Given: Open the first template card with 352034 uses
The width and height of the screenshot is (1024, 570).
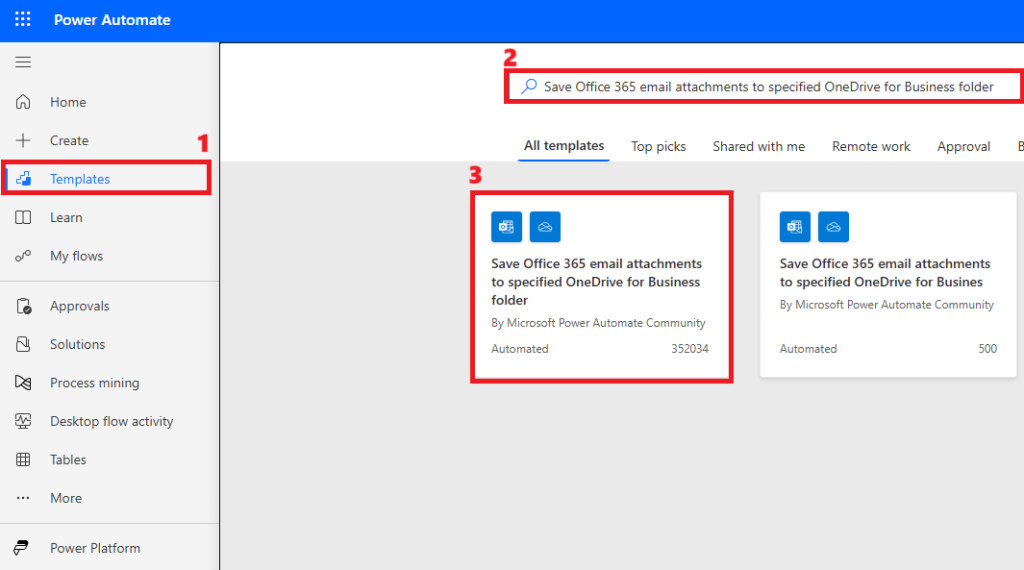Looking at the screenshot, I should click(x=600, y=285).
